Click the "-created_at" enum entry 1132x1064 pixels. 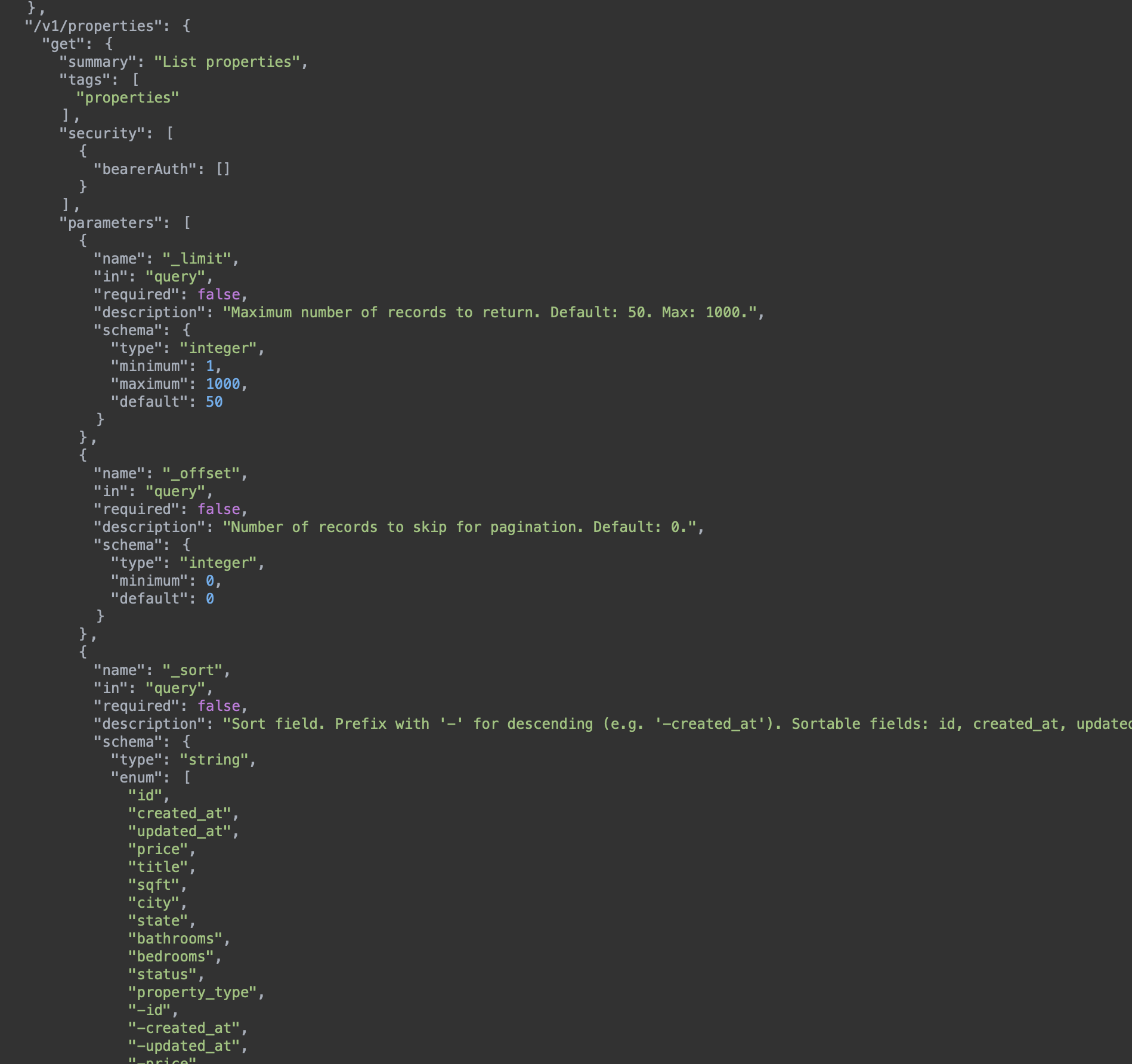tap(184, 1028)
